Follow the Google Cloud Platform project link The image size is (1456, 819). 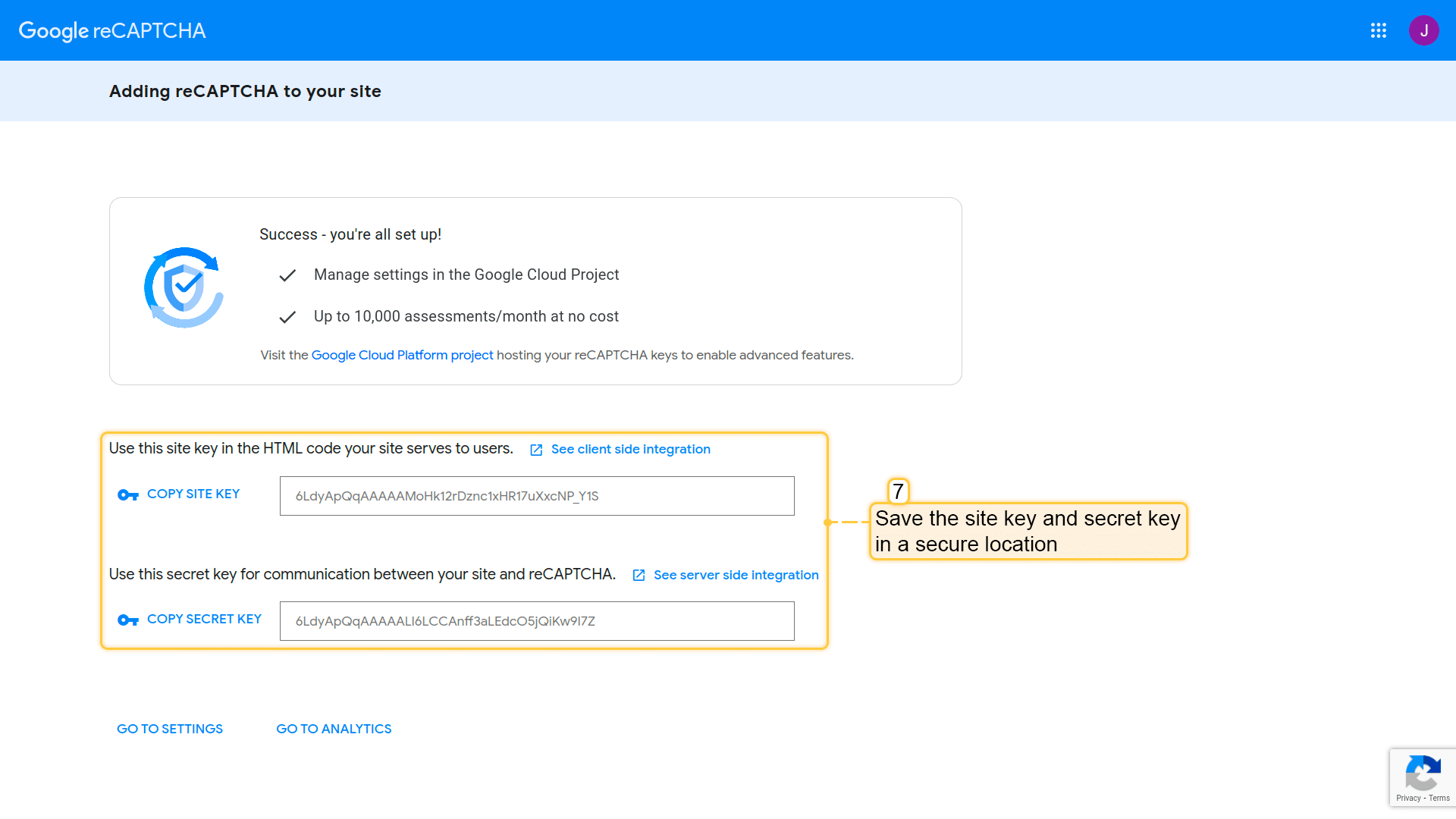click(x=402, y=355)
